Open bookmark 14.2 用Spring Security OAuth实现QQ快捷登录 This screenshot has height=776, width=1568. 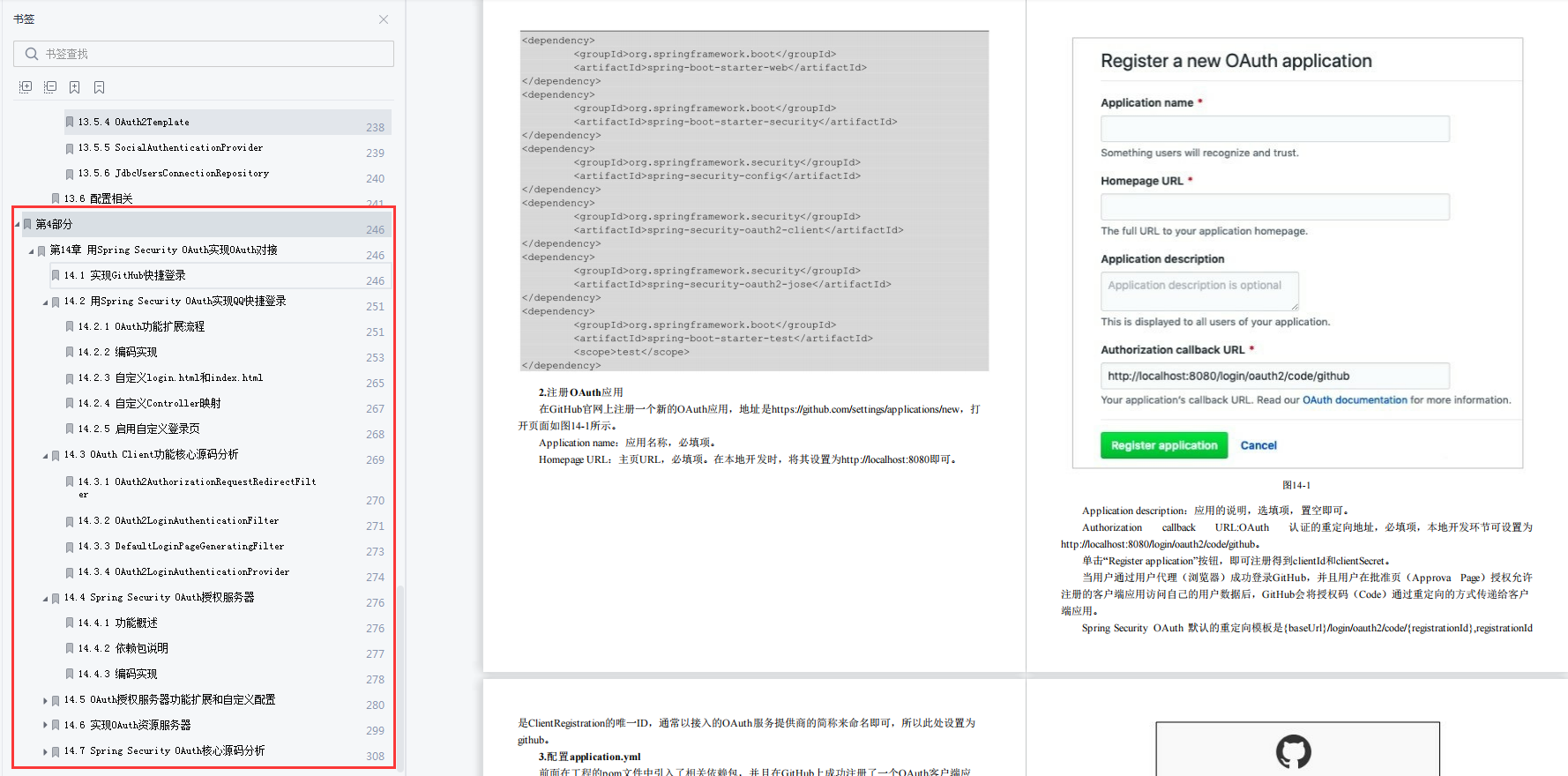pos(175,301)
